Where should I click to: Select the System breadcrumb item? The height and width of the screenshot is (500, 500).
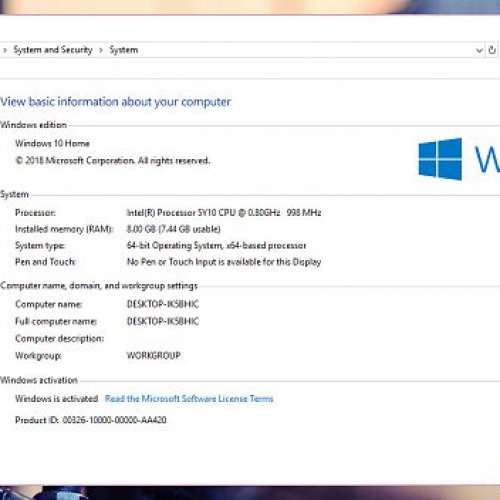[x=123, y=50]
